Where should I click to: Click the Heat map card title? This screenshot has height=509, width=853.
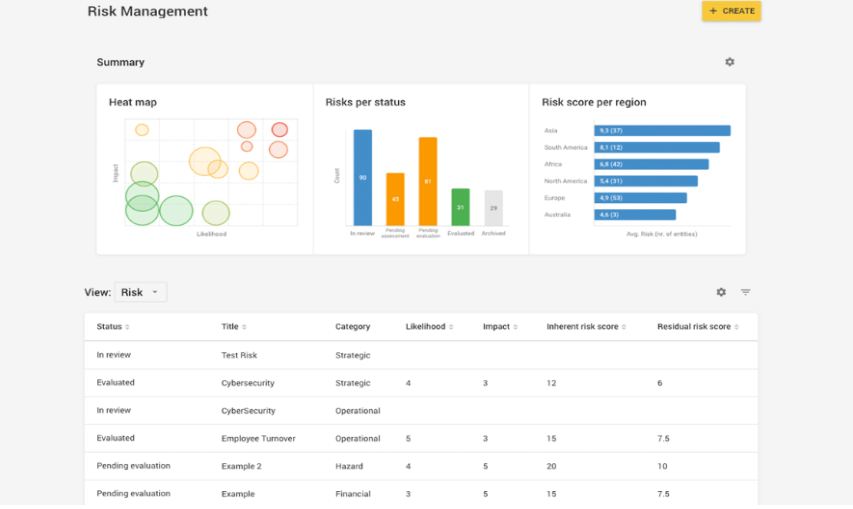click(133, 102)
